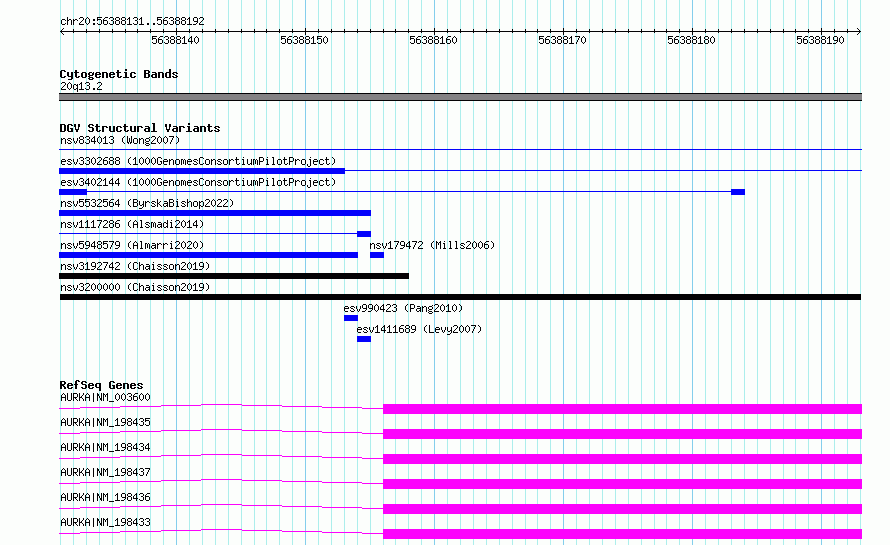Click the AURKA|NM_198436 magenta exon bar
The image size is (890, 545).
click(x=623, y=509)
